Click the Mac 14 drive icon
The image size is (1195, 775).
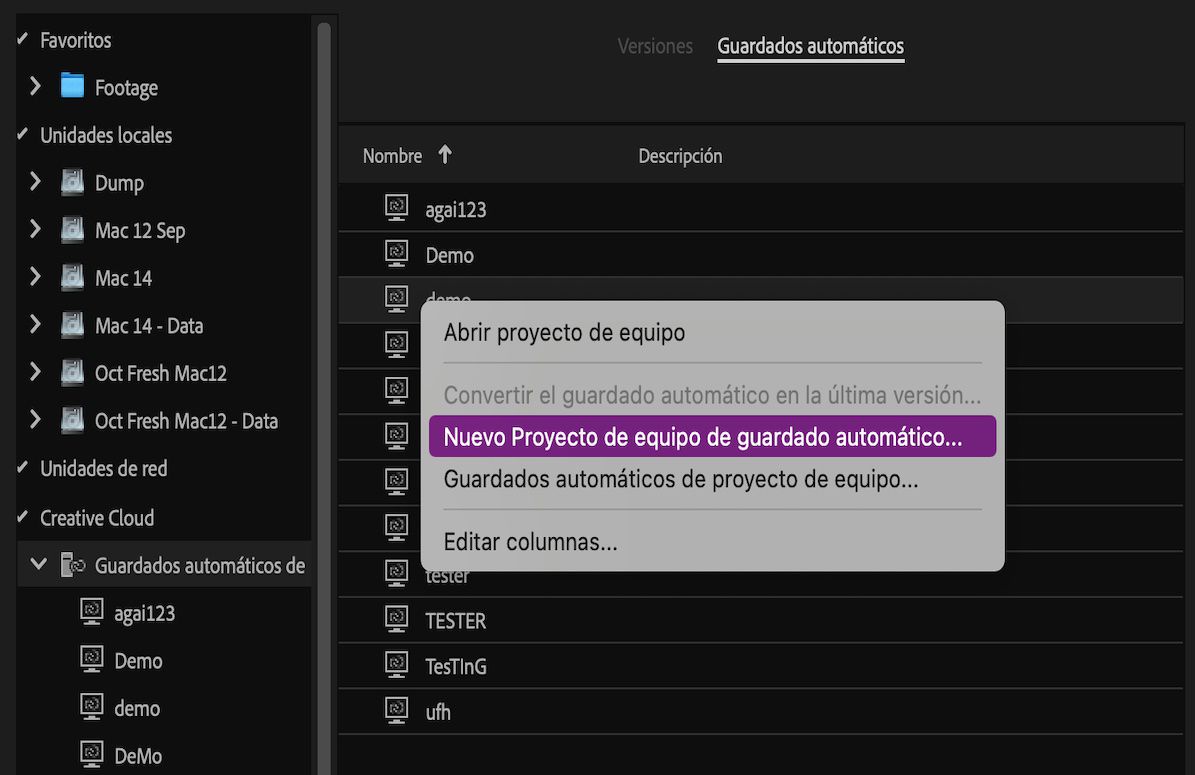73,277
